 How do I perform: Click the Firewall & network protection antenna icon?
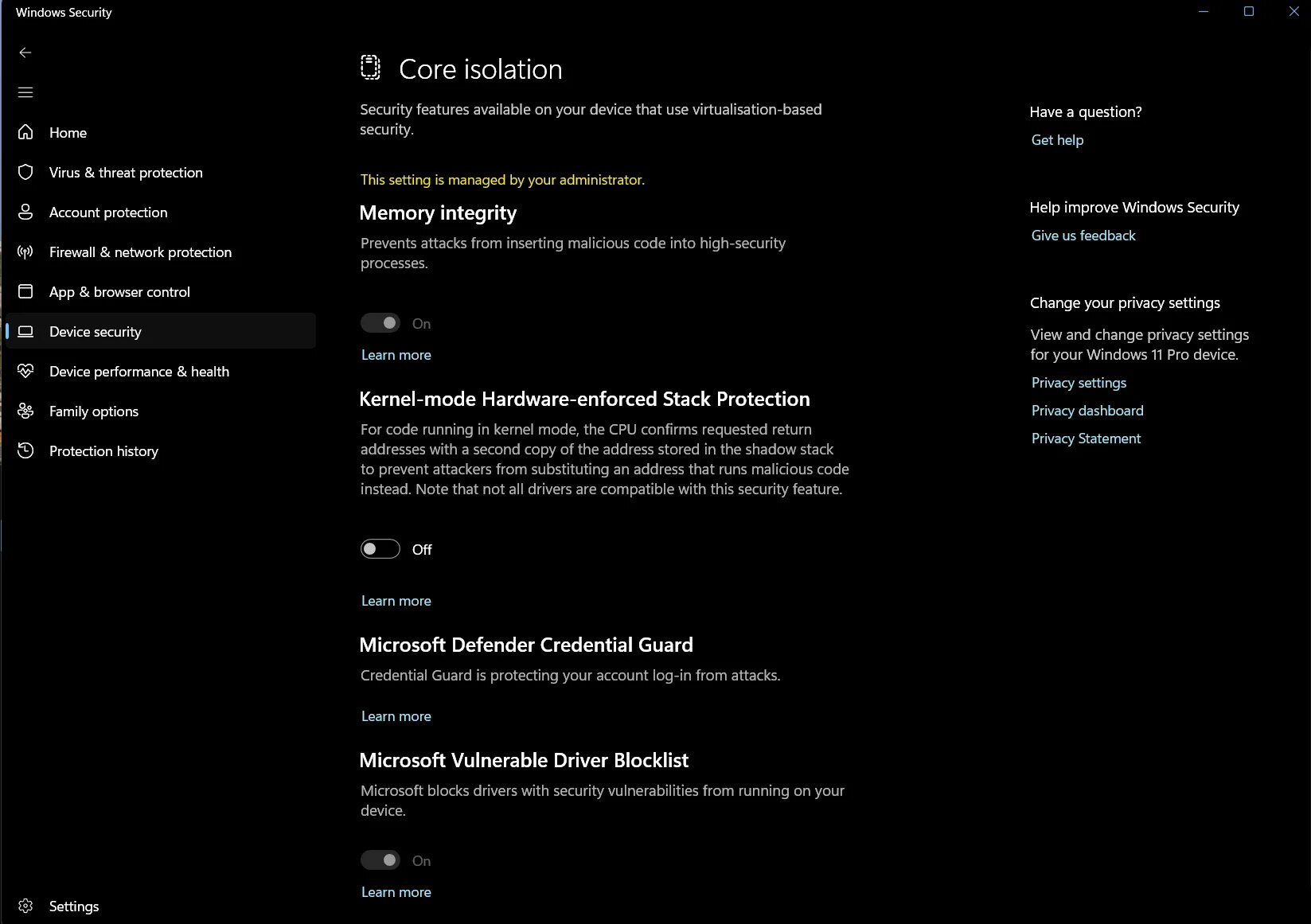pyautogui.click(x=25, y=251)
